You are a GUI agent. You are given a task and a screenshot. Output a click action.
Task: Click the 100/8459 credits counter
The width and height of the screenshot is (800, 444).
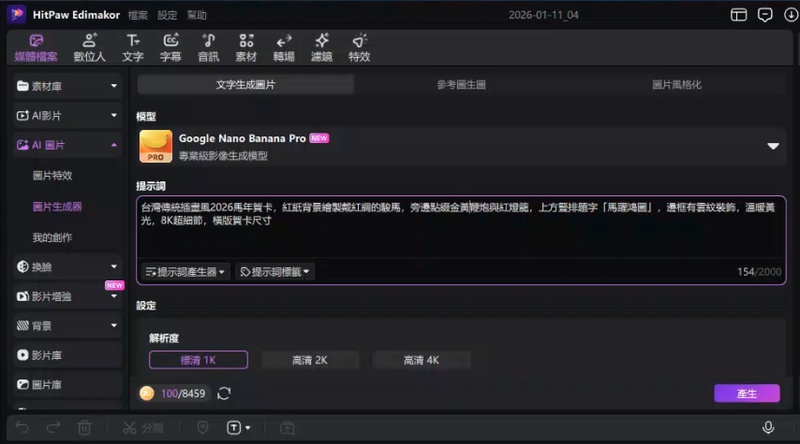pyautogui.click(x=183, y=393)
